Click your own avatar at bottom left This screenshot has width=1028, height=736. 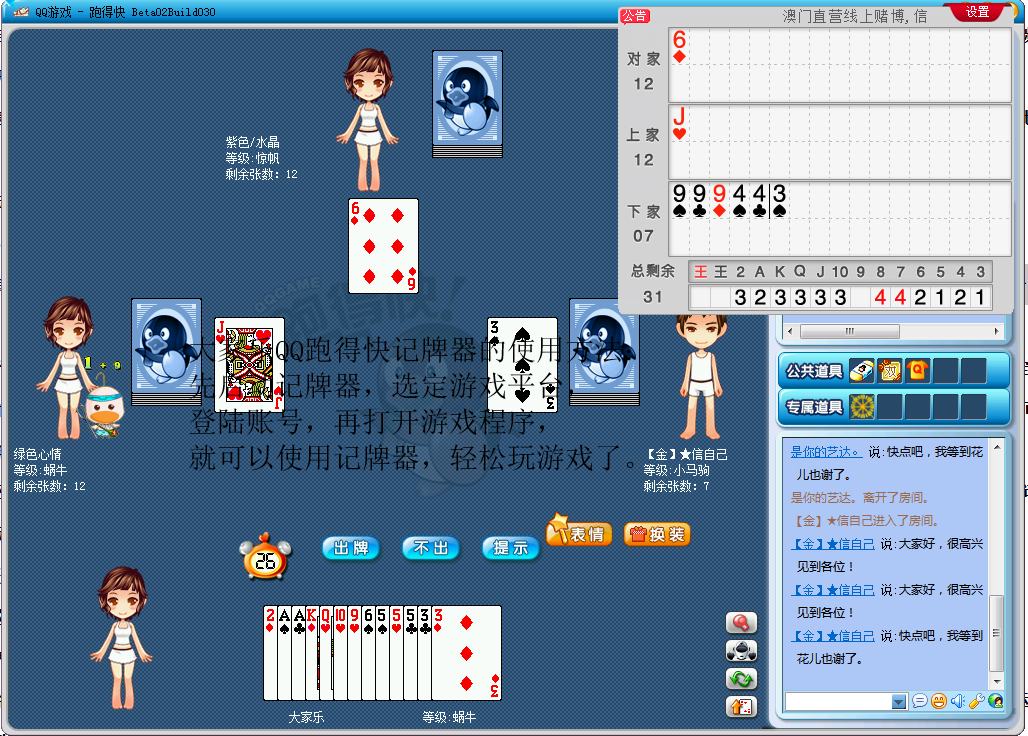(122, 638)
